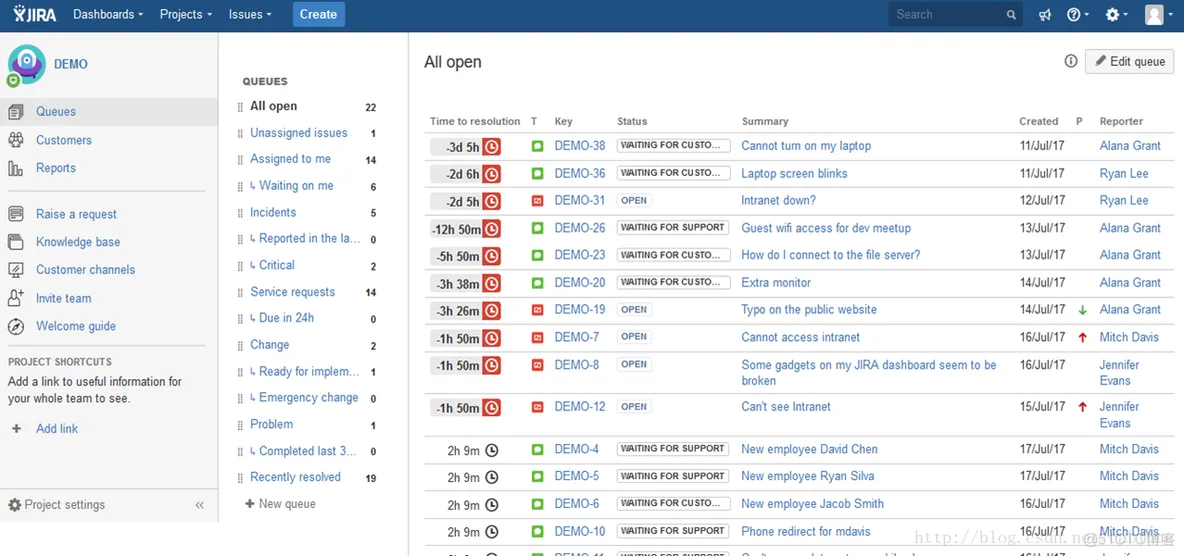
Task: Click the Status column header
Action: click(632, 122)
